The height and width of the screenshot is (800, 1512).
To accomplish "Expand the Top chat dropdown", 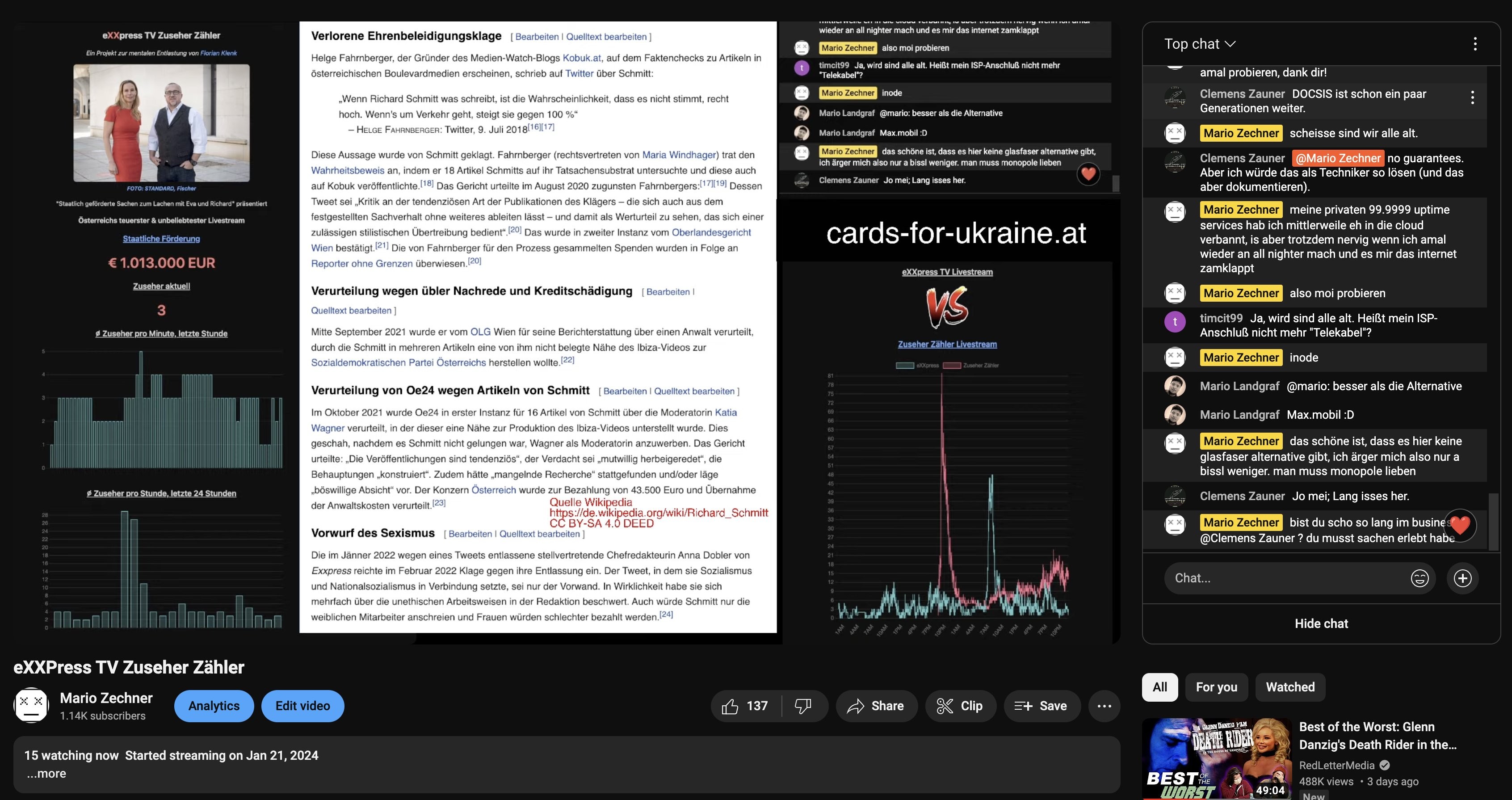I will pyautogui.click(x=1200, y=44).
